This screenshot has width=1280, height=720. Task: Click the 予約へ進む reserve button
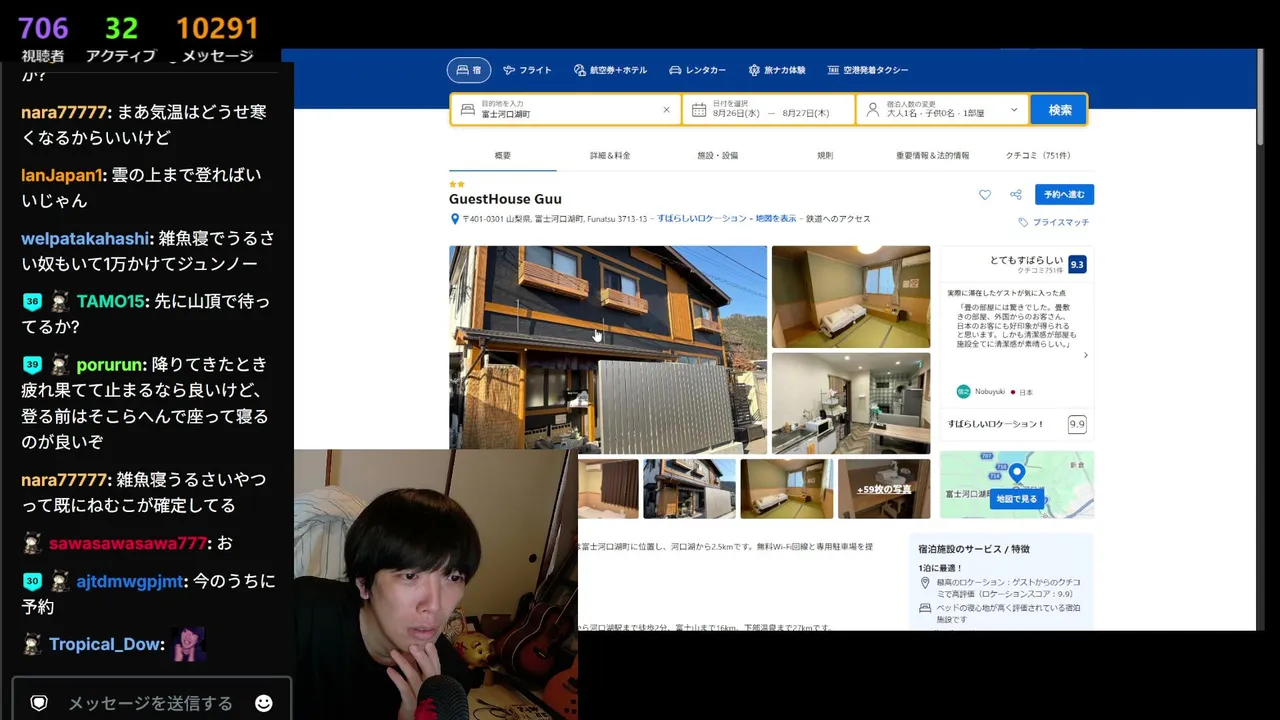[1064, 194]
